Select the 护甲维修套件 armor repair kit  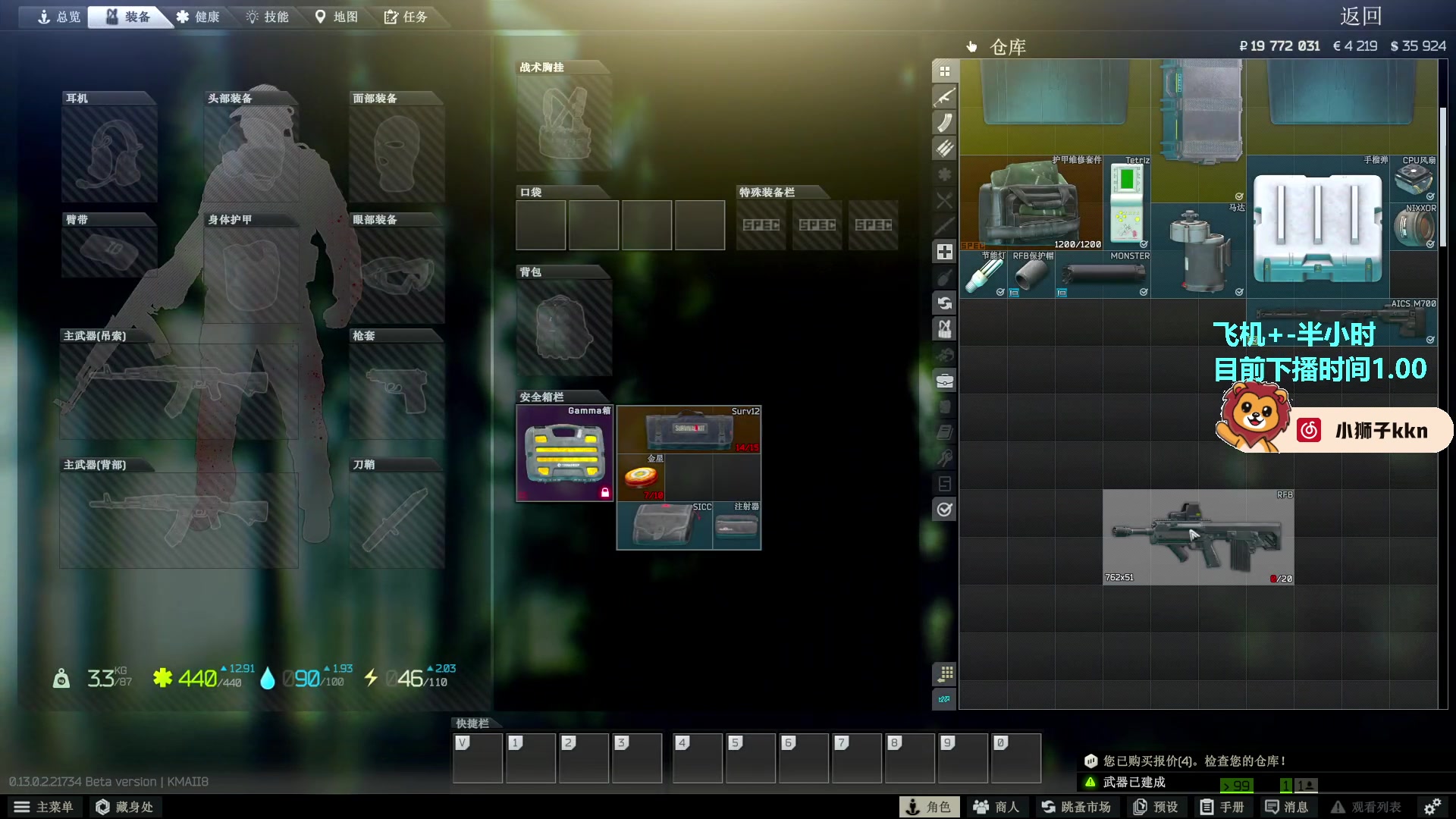pyautogui.click(x=1031, y=203)
